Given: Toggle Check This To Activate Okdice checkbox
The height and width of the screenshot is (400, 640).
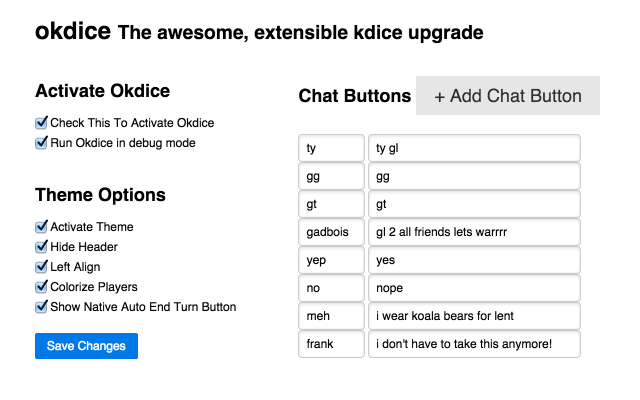Looking at the screenshot, I should pyautogui.click(x=42, y=123).
